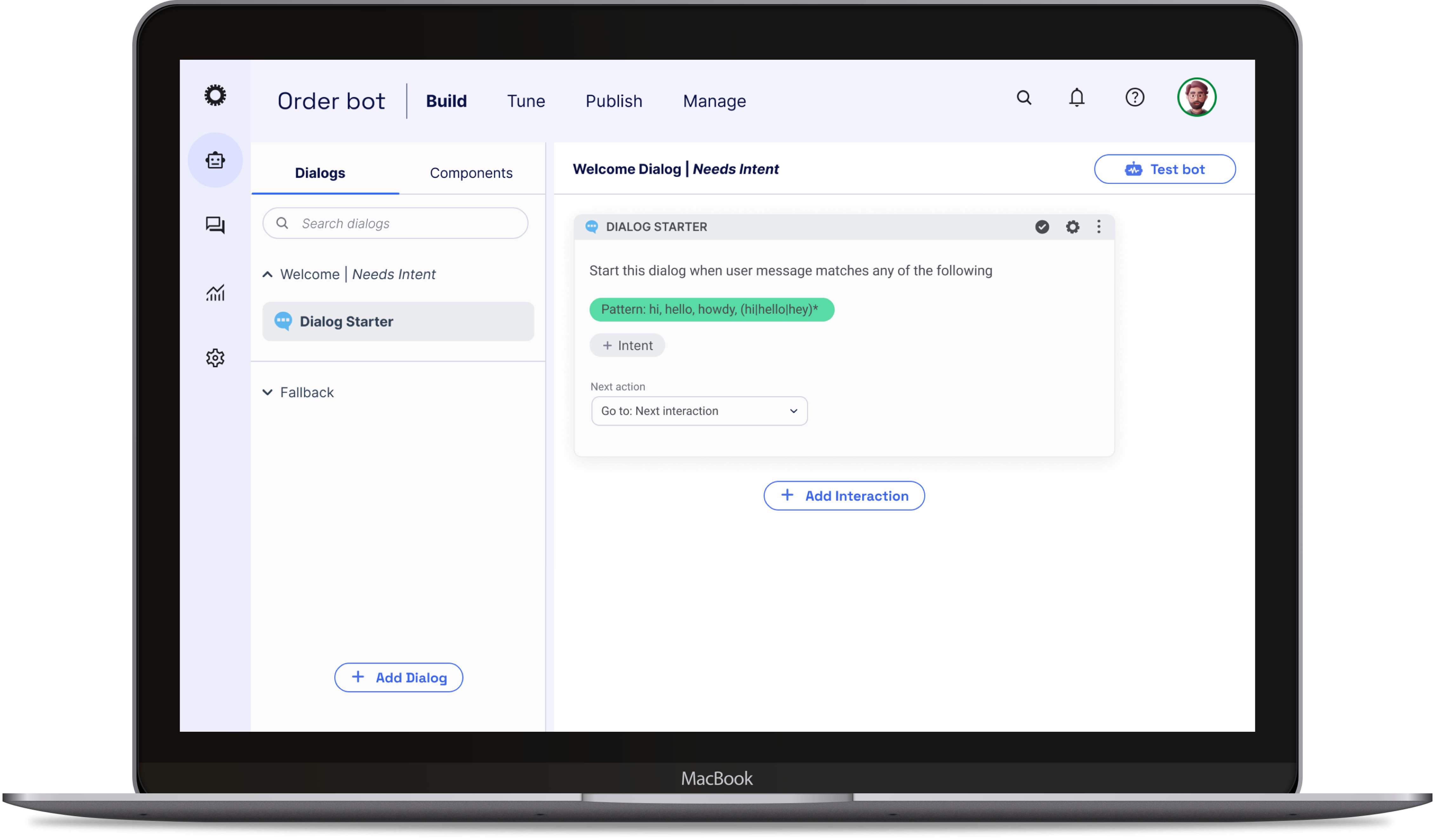Open the Next action dropdown

(699, 410)
